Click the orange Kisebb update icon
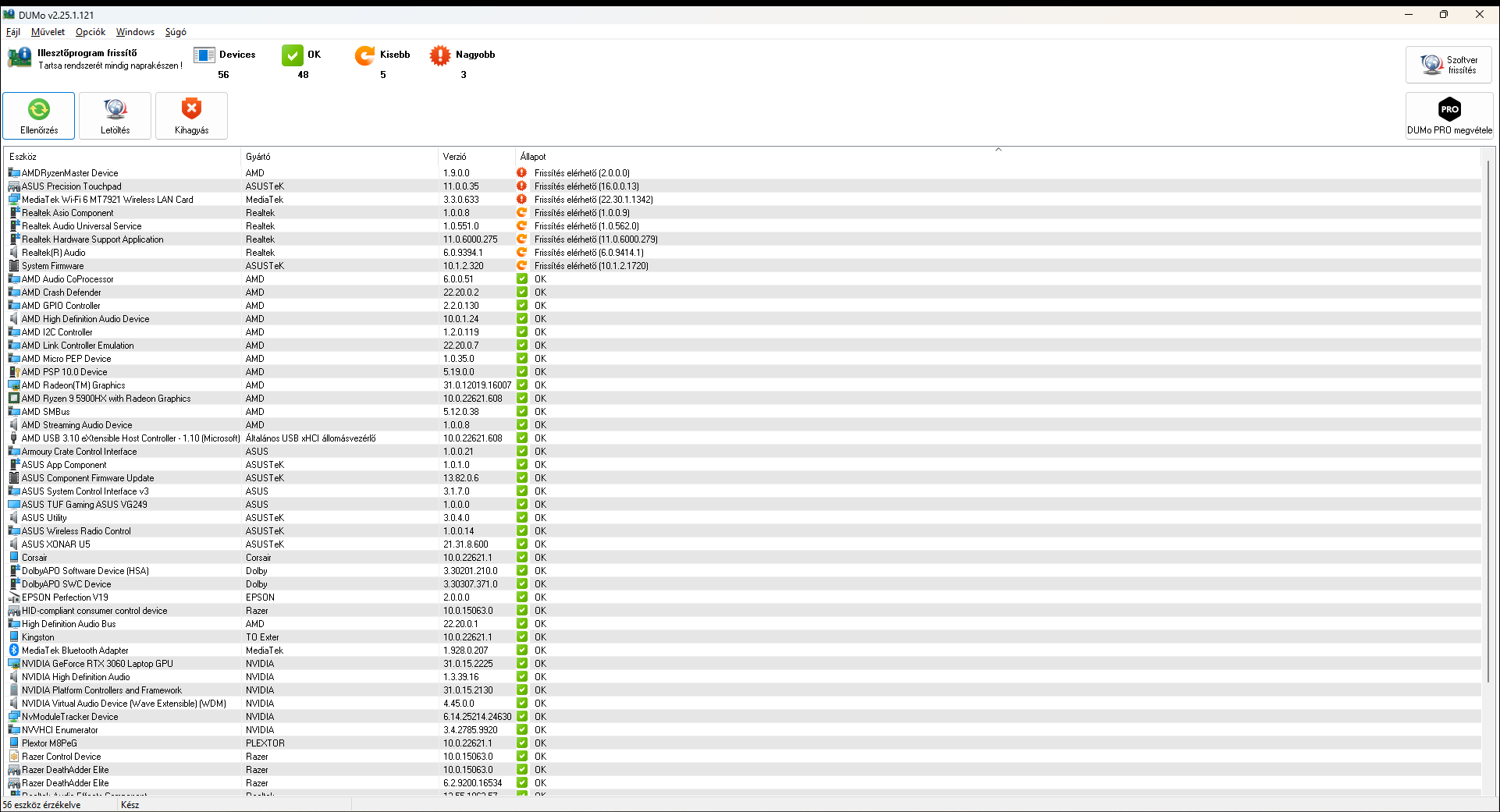Viewport: 1500px width, 812px height. click(x=364, y=55)
